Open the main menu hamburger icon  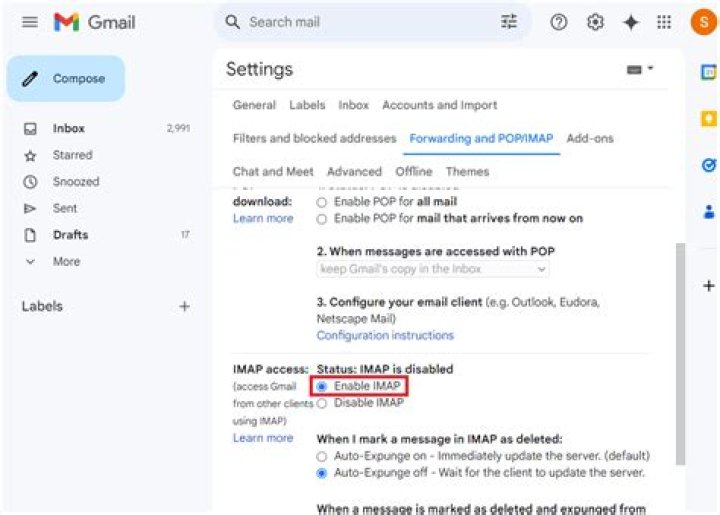(x=30, y=22)
